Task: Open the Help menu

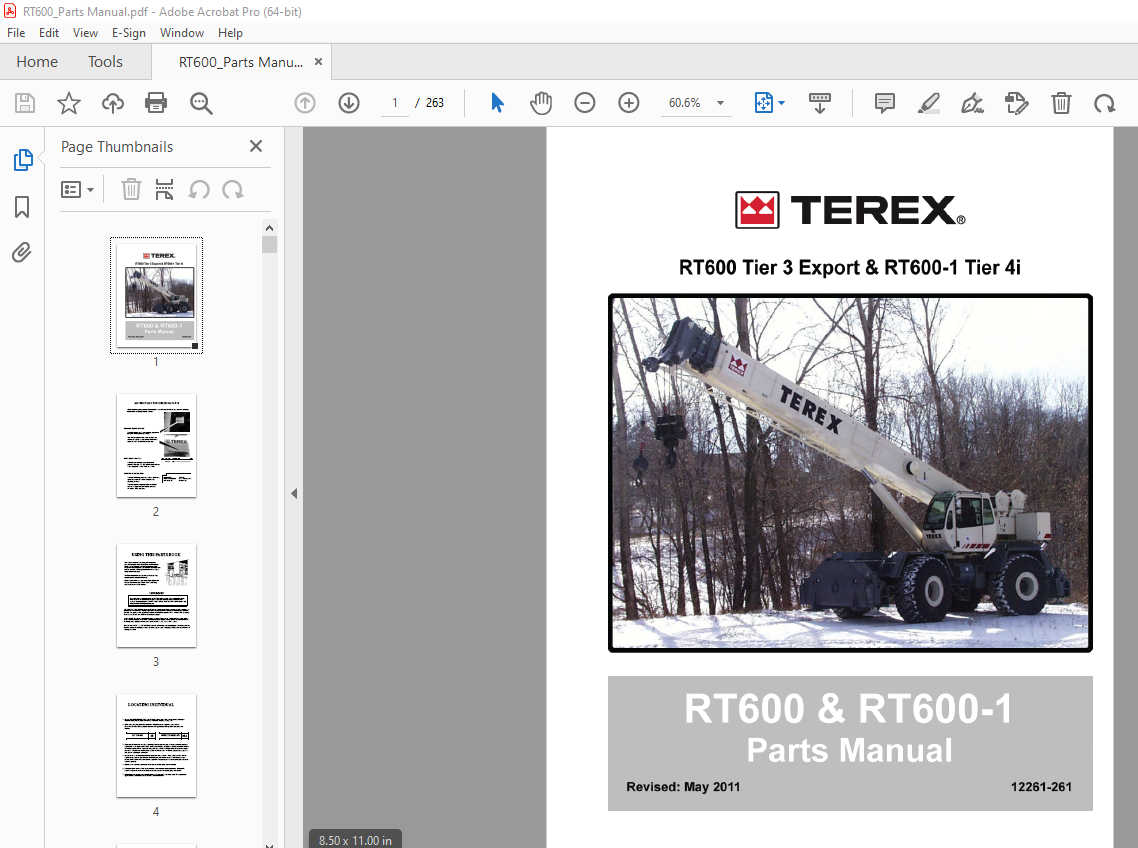Action: pos(230,33)
